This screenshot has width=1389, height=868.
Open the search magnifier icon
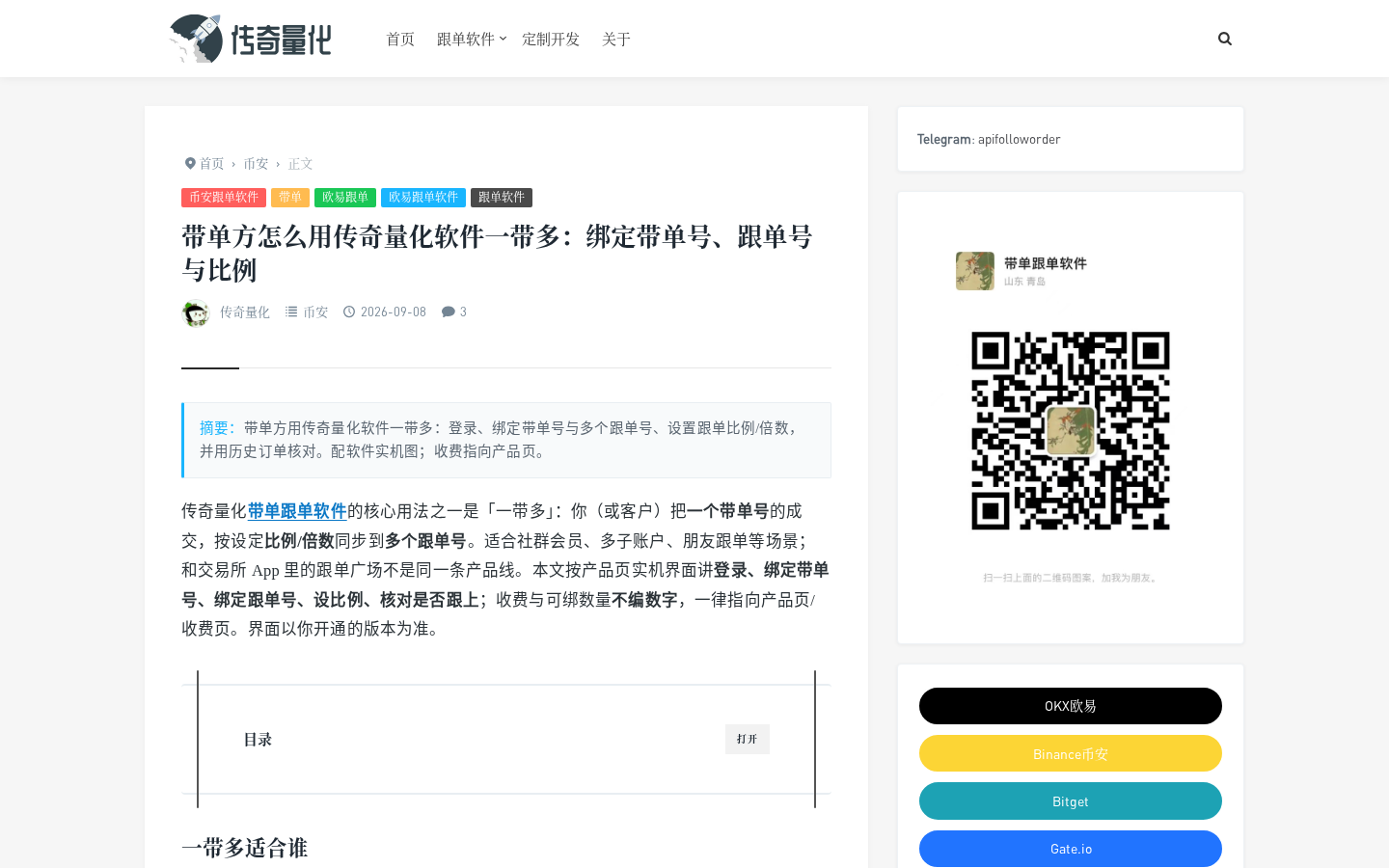pyautogui.click(x=1225, y=39)
